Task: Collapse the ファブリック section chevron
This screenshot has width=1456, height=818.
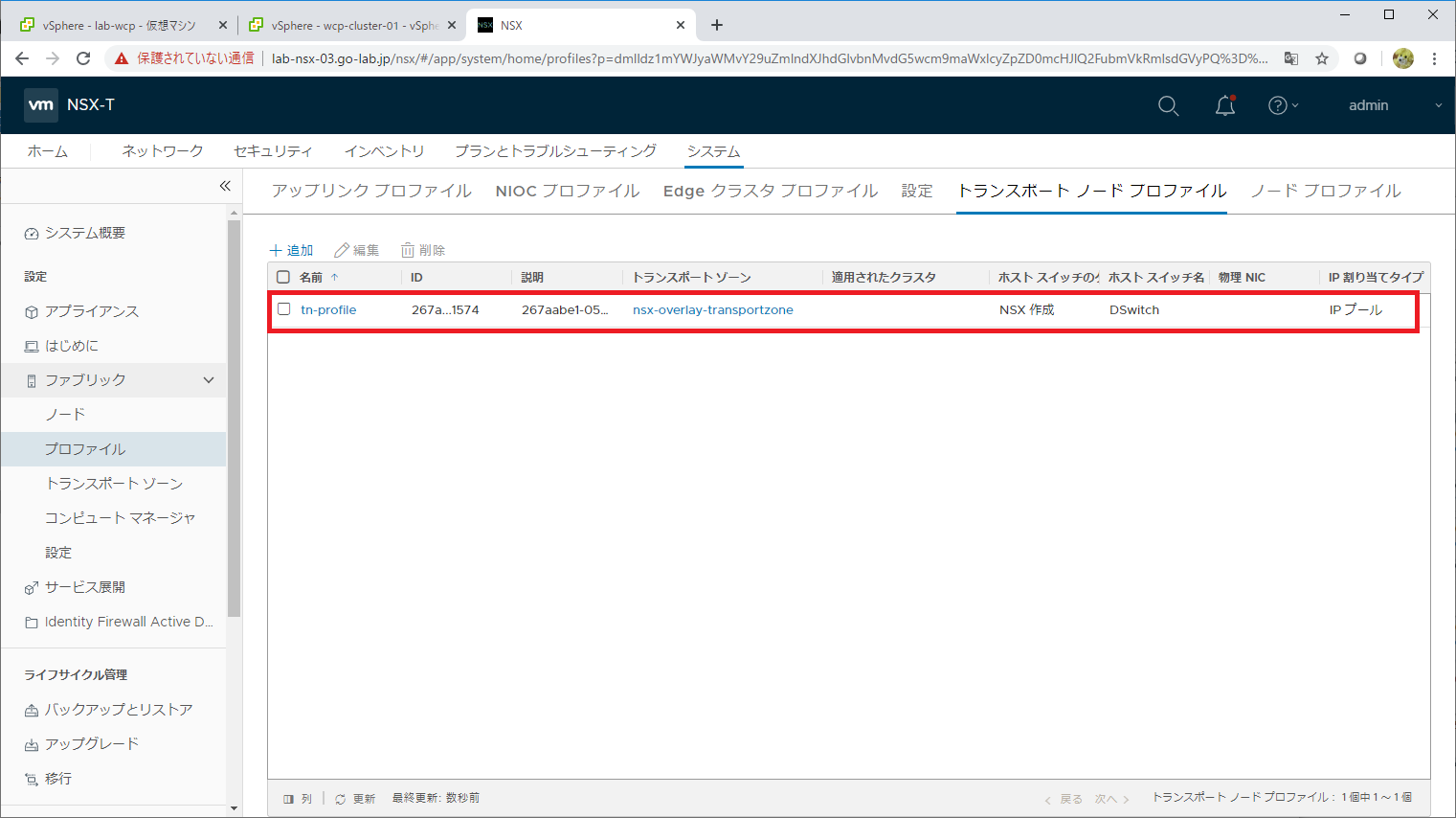Action: coord(209,380)
